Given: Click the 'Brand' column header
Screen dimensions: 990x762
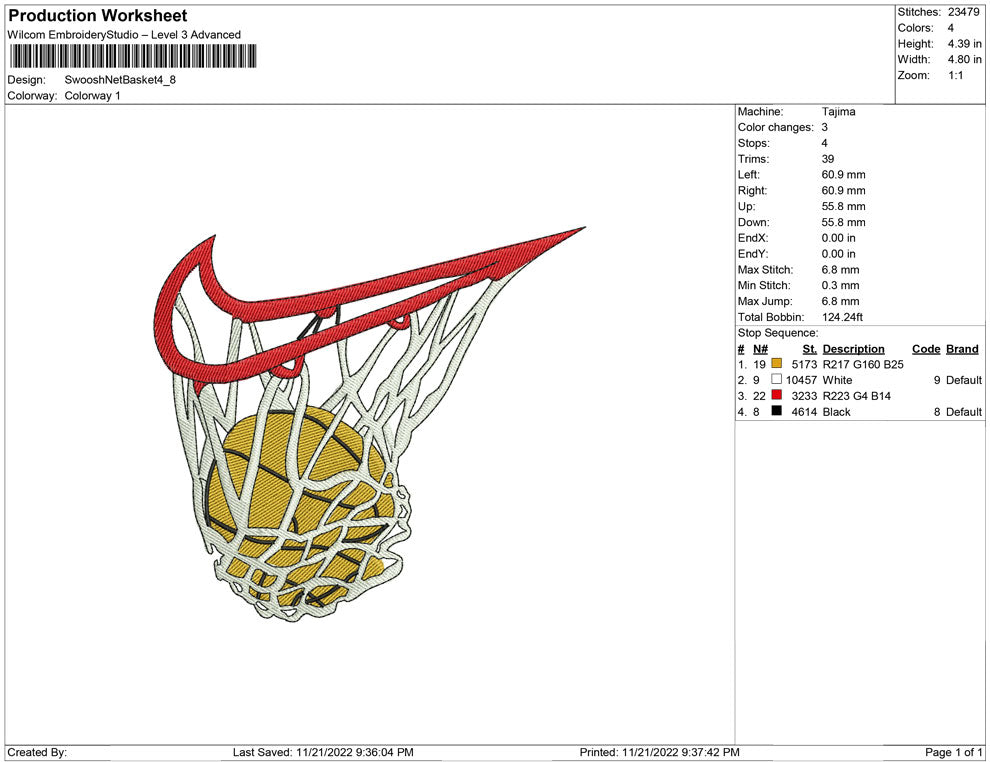Looking at the screenshot, I should [x=962, y=349].
